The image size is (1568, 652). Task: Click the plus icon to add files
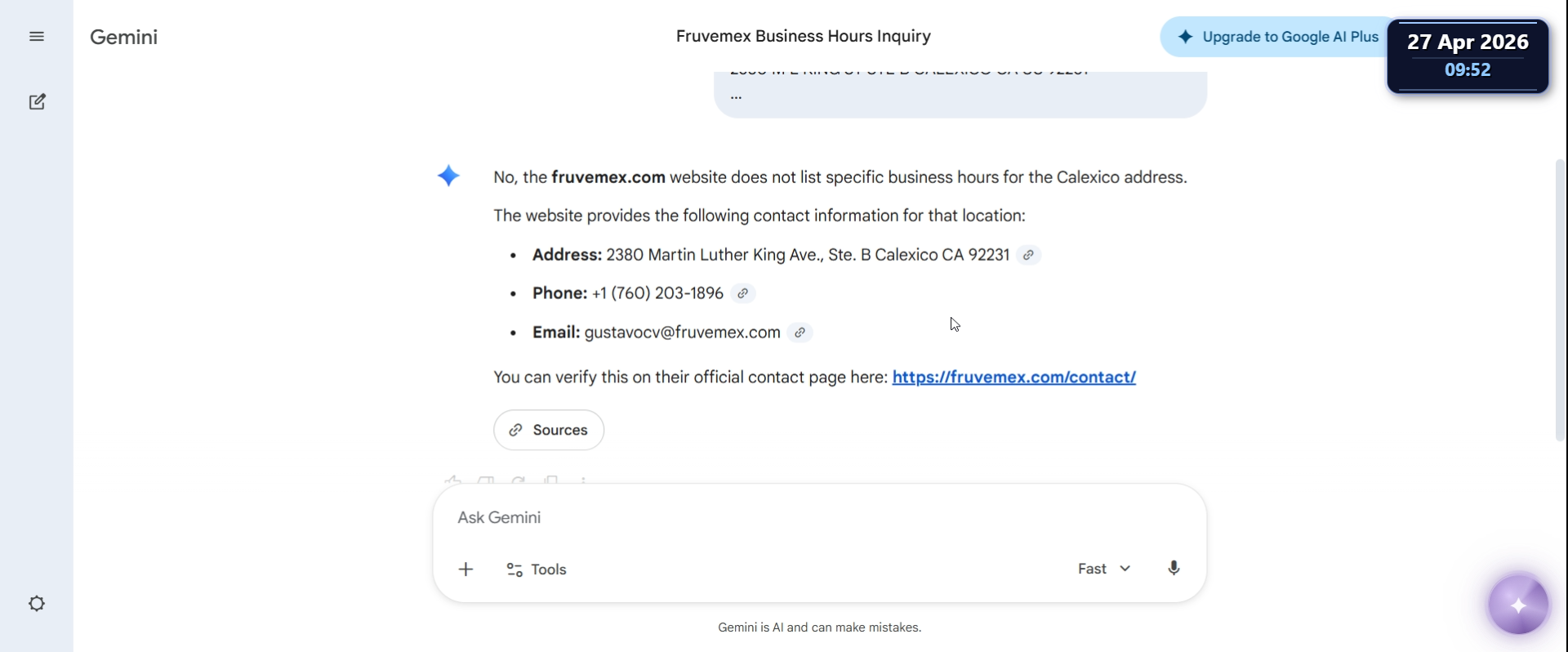tap(466, 569)
